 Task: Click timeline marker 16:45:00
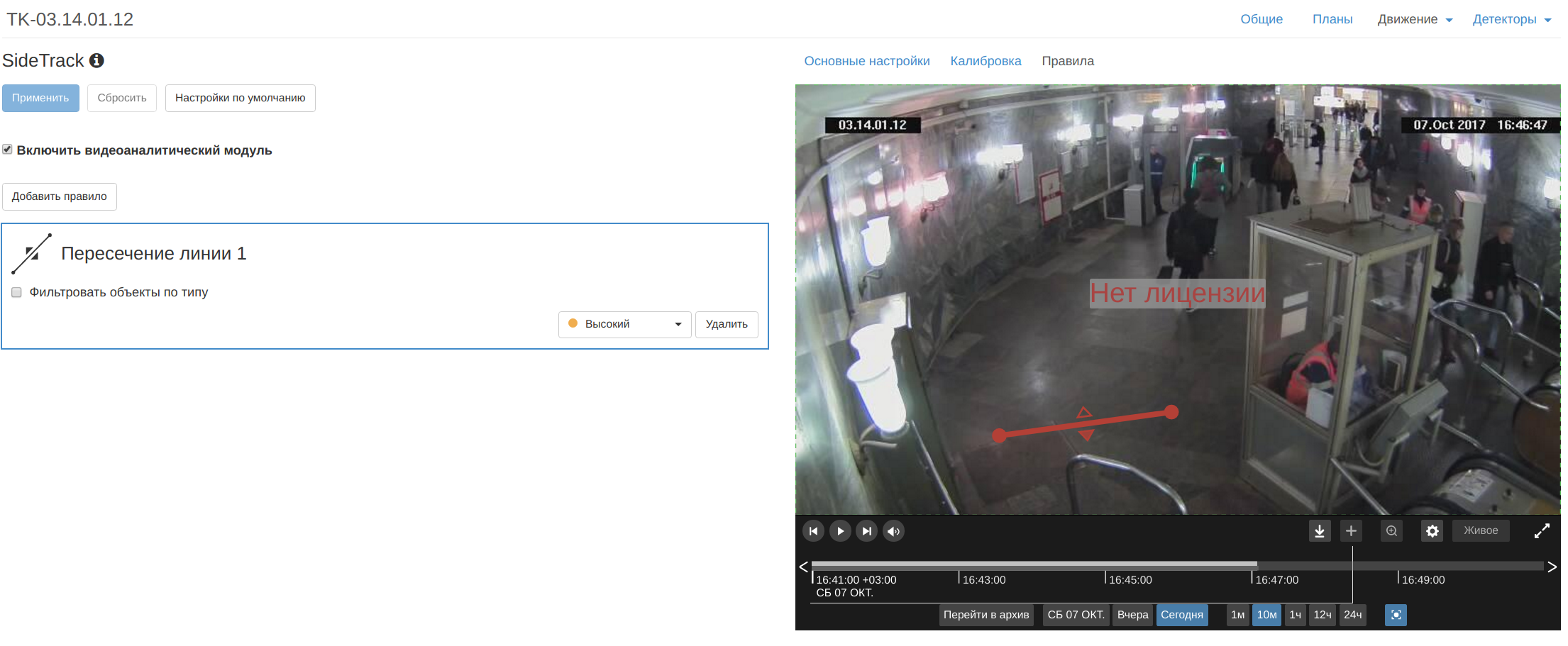tap(1130, 580)
